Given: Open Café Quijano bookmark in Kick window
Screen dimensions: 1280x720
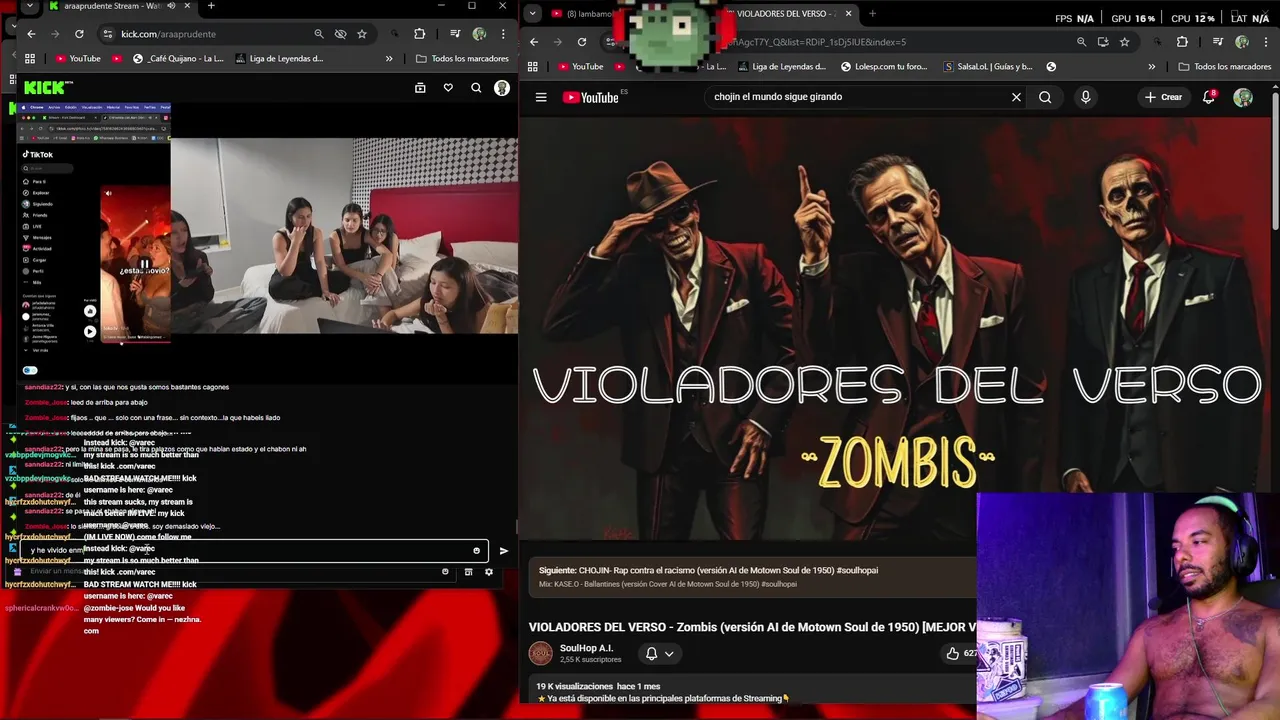Looking at the screenshot, I should click(178, 58).
